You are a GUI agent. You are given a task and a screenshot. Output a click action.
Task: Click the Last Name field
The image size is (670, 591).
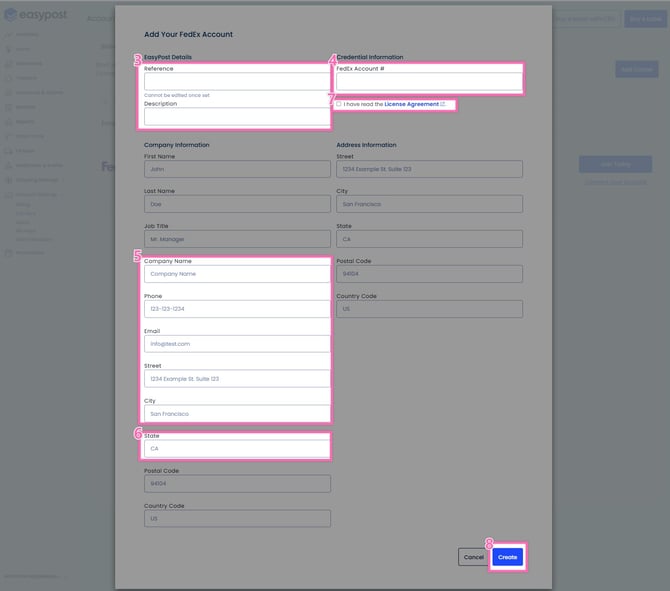(x=237, y=204)
